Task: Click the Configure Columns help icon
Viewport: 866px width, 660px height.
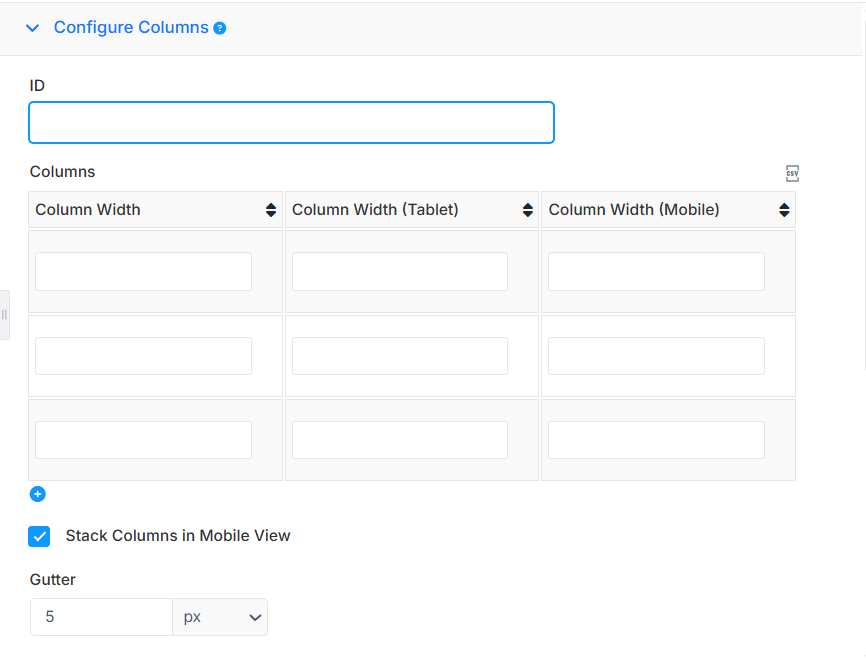Action: (x=220, y=28)
